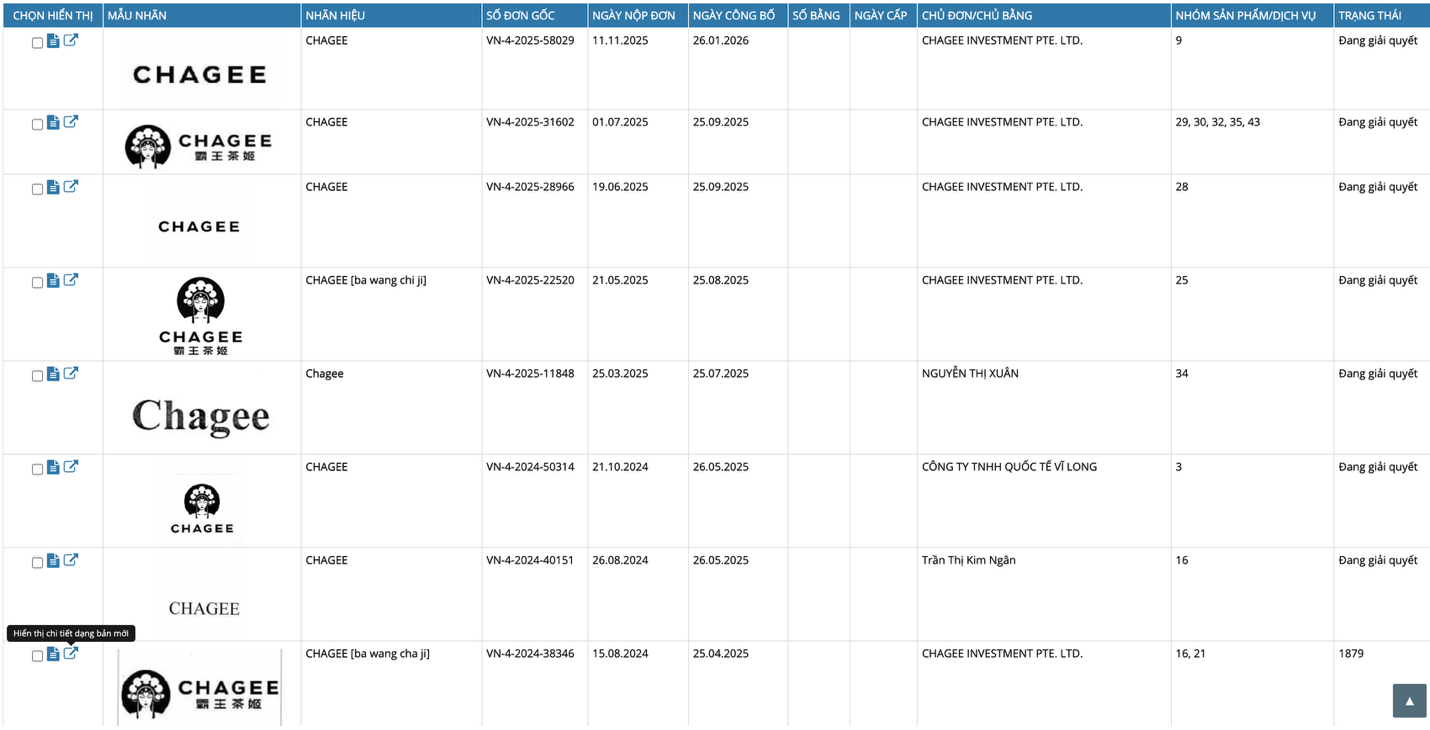The width and height of the screenshot is (1430, 730).
Task: Select the NGÀY CẤP column header
Action: (x=881, y=15)
